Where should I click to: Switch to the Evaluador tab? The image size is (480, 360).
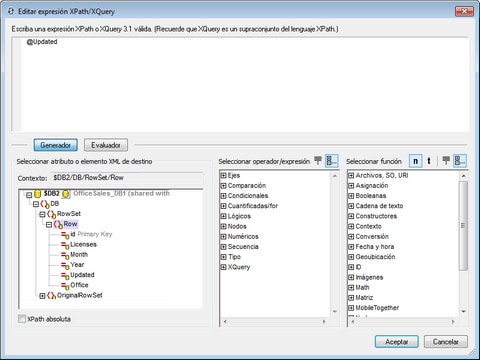[x=106, y=145]
